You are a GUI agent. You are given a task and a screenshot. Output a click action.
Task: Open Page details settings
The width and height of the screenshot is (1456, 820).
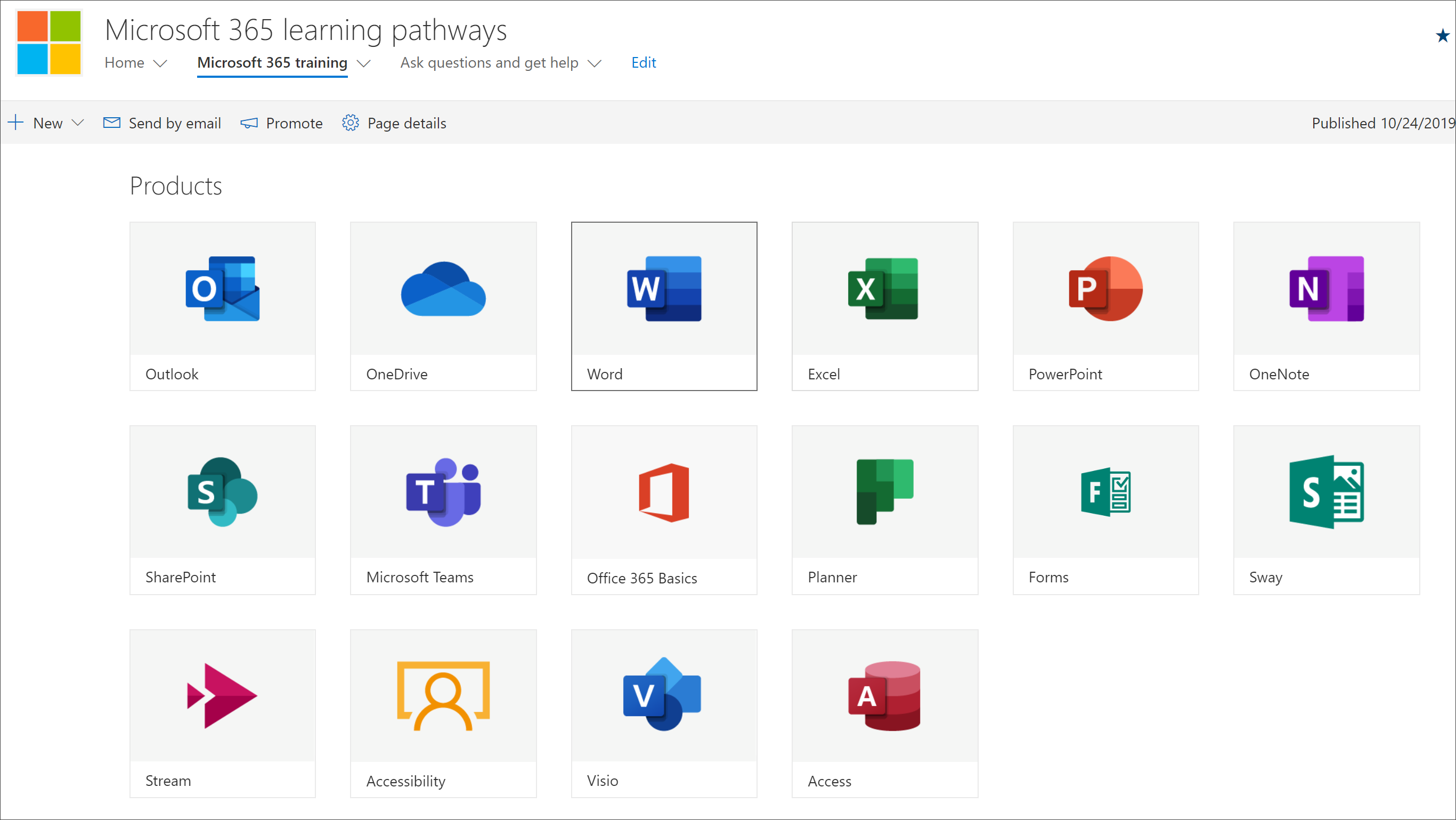pyautogui.click(x=395, y=122)
